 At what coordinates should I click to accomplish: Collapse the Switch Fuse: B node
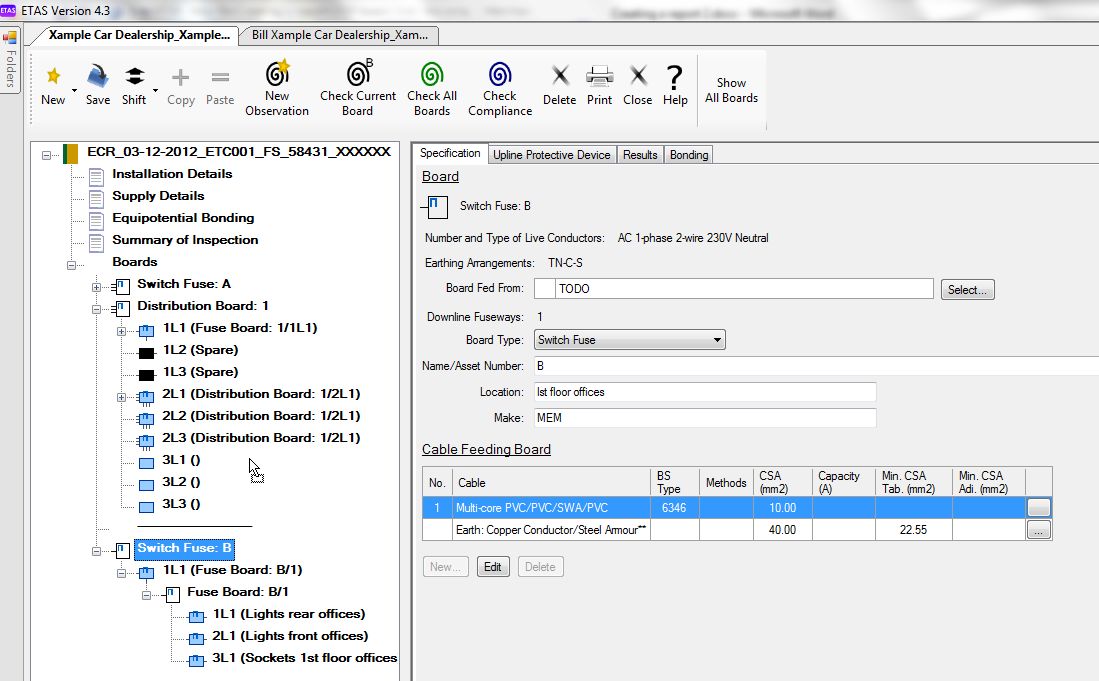(96, 551)
